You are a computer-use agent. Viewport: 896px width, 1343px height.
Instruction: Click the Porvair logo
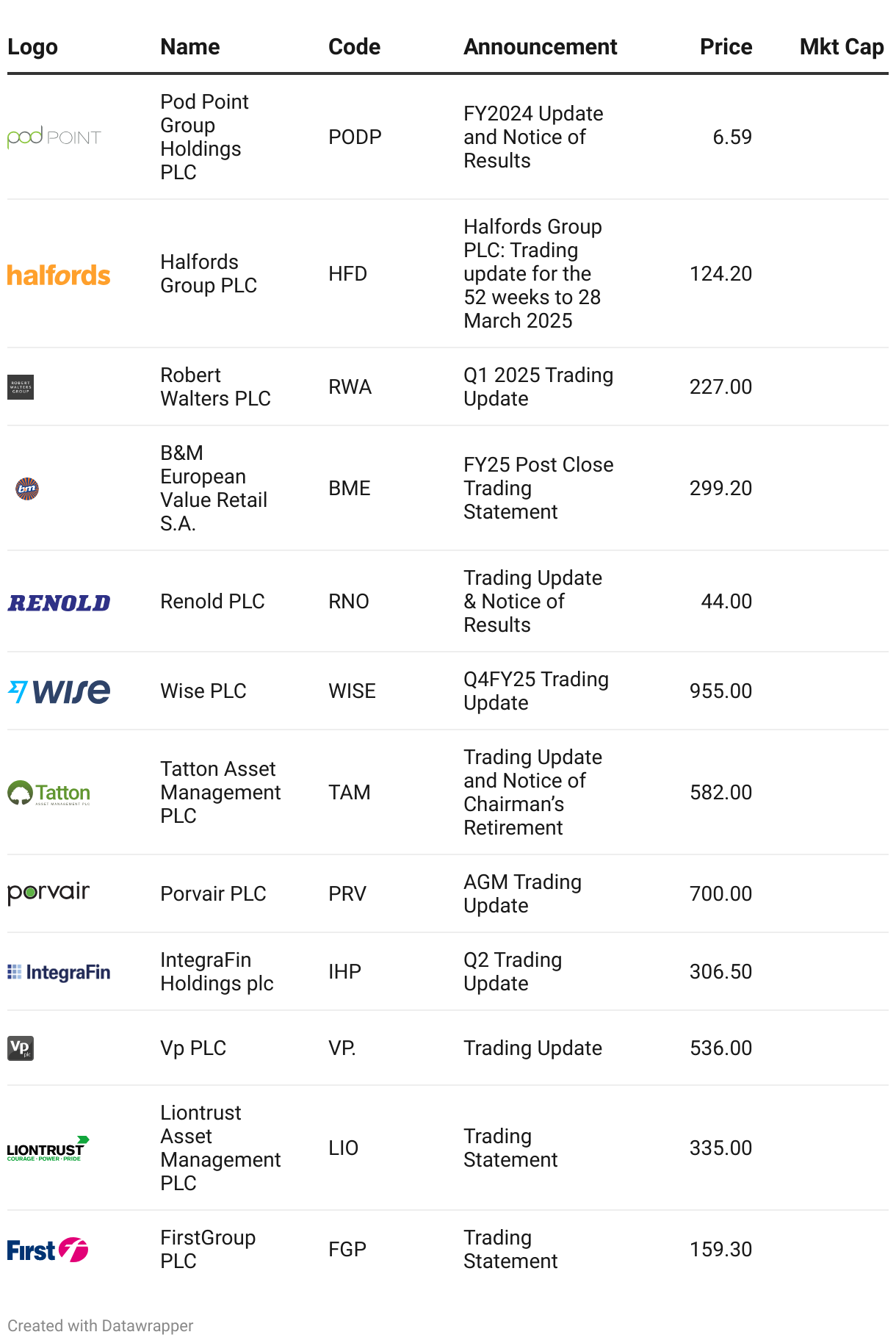point(48,893)
